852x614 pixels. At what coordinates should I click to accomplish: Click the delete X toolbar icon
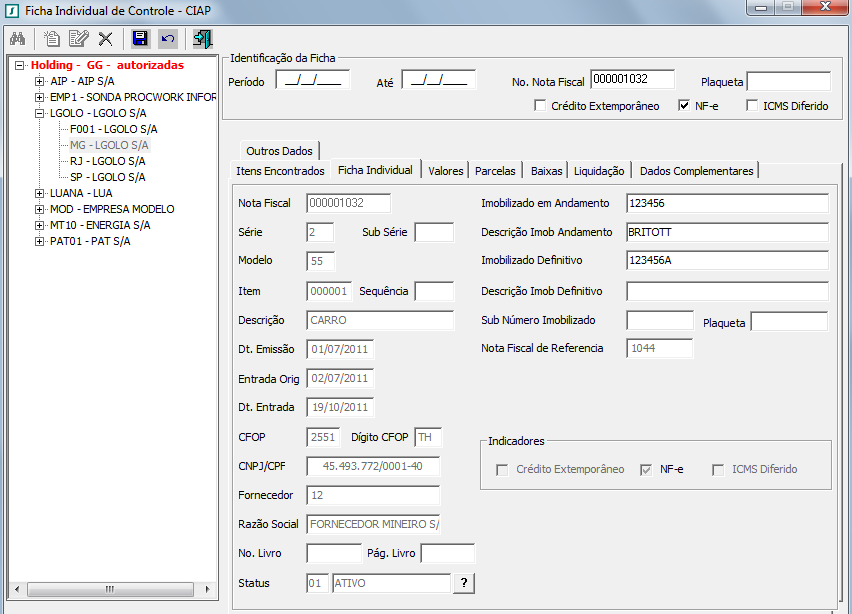coord(104,39)
